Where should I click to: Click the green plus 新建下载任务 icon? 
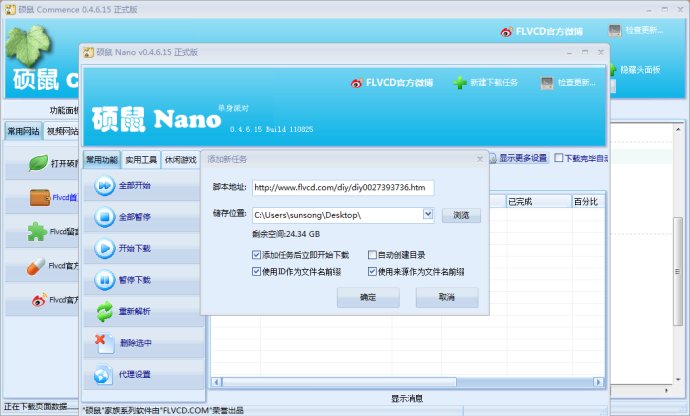(x=460, y=82)
